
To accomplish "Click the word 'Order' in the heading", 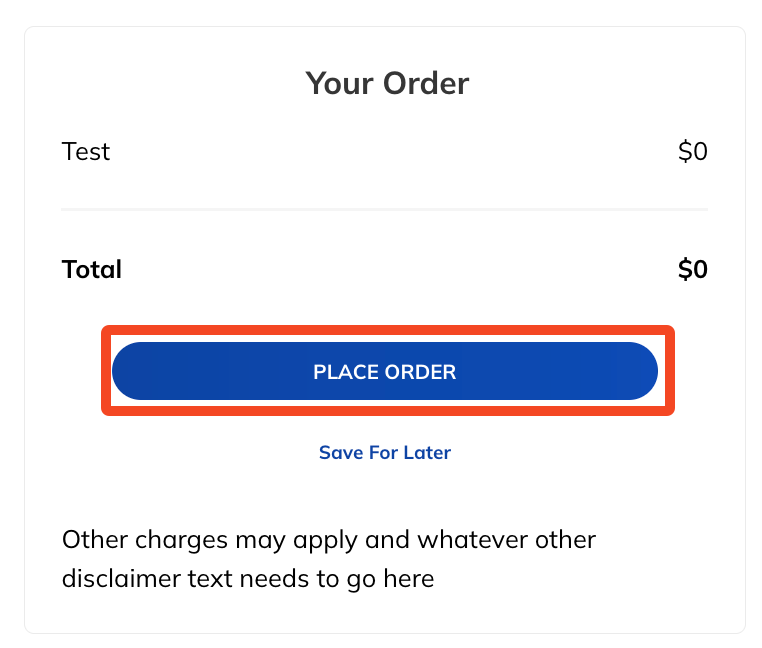I will click(x=428, y=83).
